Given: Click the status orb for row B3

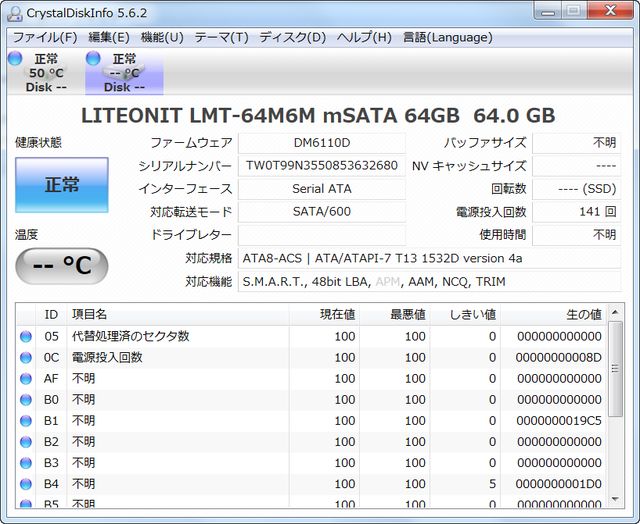Looking at the screenshot, I should tap(26, 463).
